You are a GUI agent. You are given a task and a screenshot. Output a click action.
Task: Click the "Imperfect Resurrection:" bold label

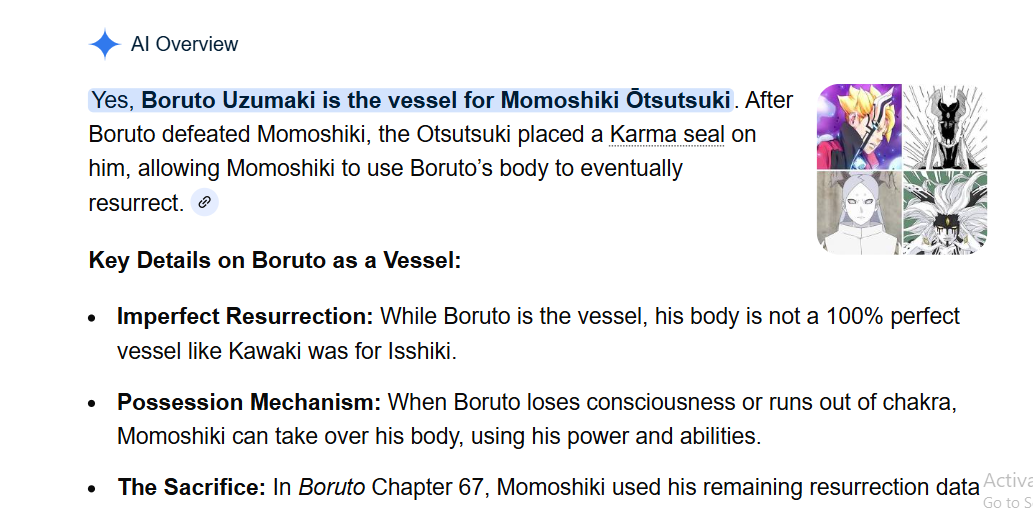pyautogui.click(x=245, y=316)
